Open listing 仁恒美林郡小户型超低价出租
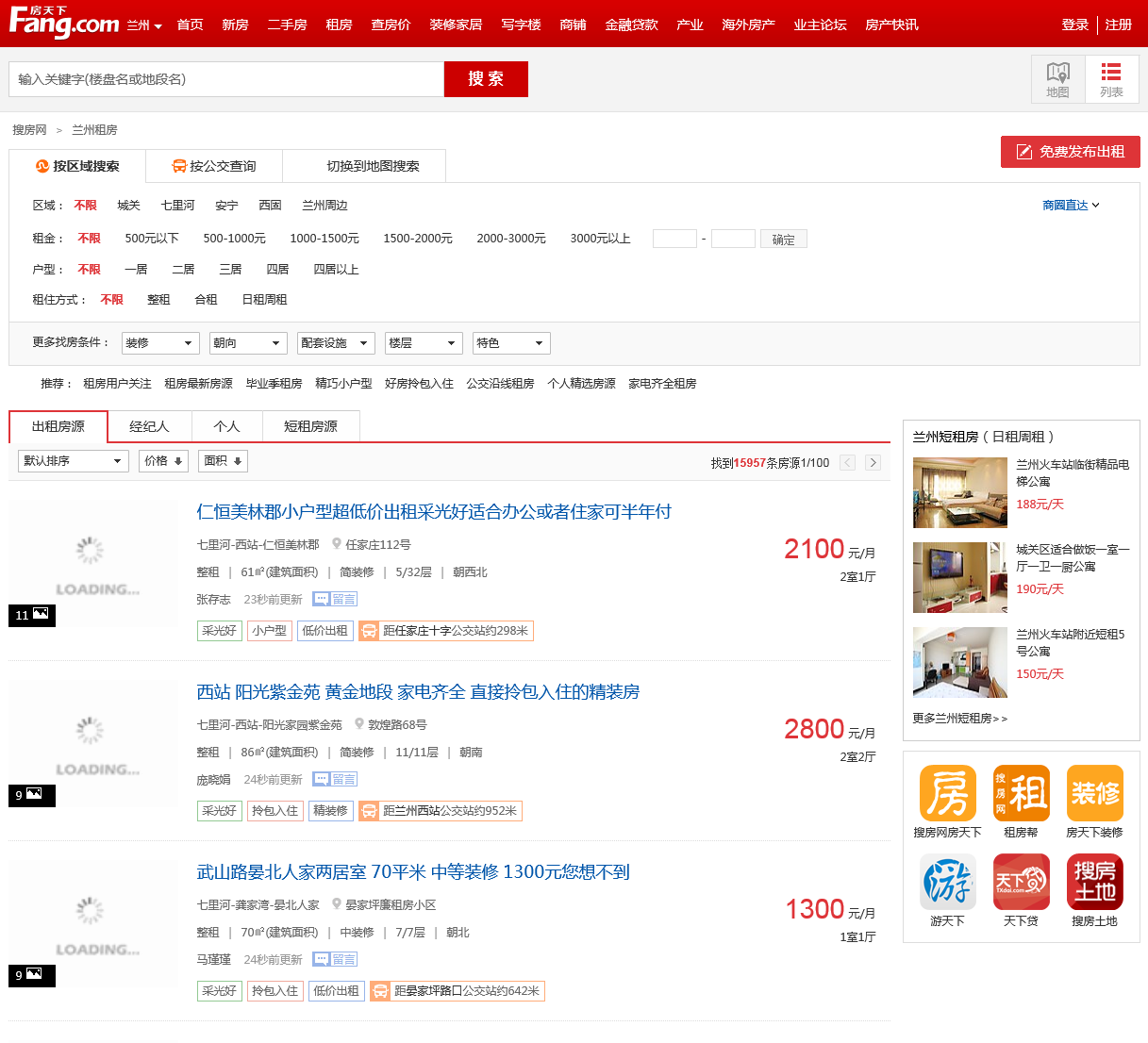The height and width of the screenshot is (1043, 1148). [433, 512]
